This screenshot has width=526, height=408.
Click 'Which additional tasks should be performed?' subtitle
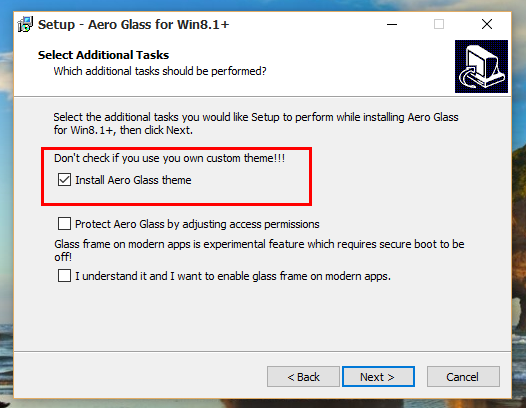160,71
